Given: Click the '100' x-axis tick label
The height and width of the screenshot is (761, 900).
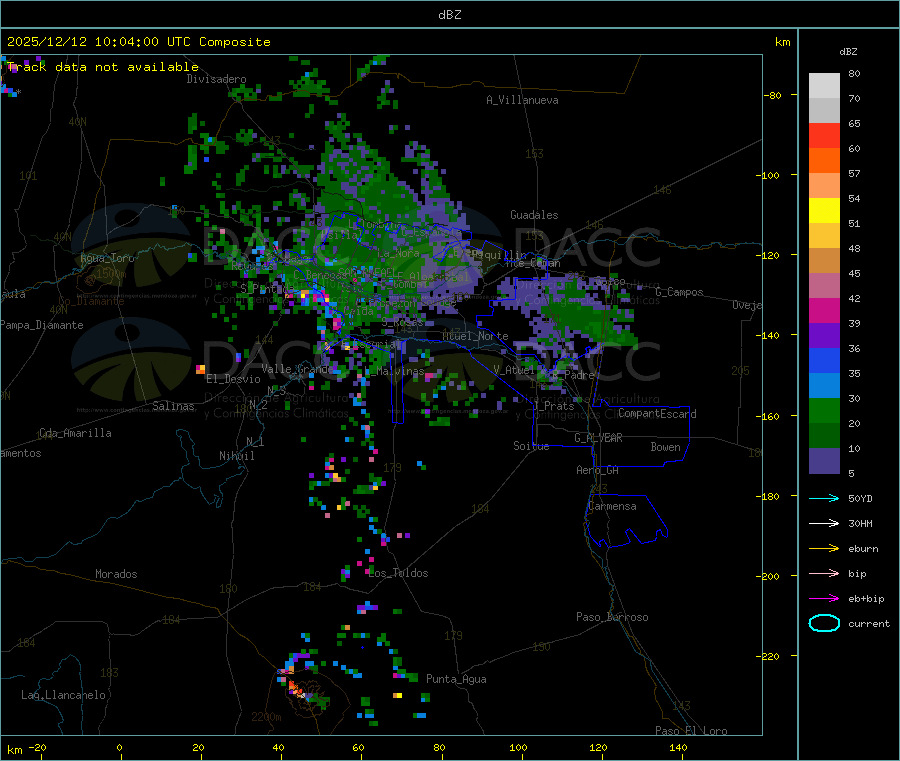Looking at the screenshot, I should (x=518, y=747).
